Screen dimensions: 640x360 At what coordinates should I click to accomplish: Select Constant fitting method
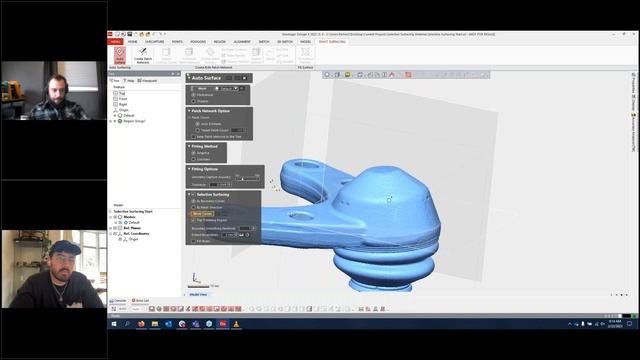[193, 159]
